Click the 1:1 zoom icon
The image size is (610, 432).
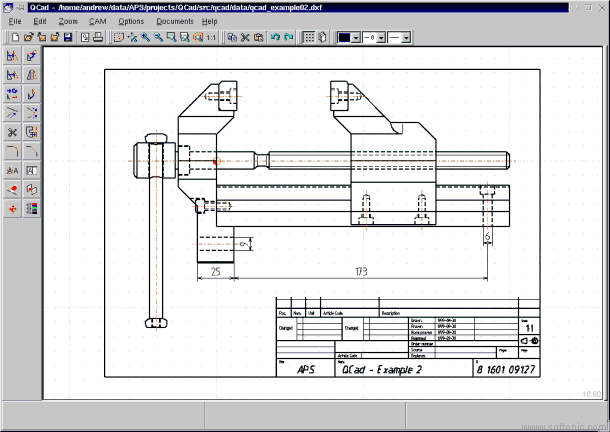pos(210,37)
